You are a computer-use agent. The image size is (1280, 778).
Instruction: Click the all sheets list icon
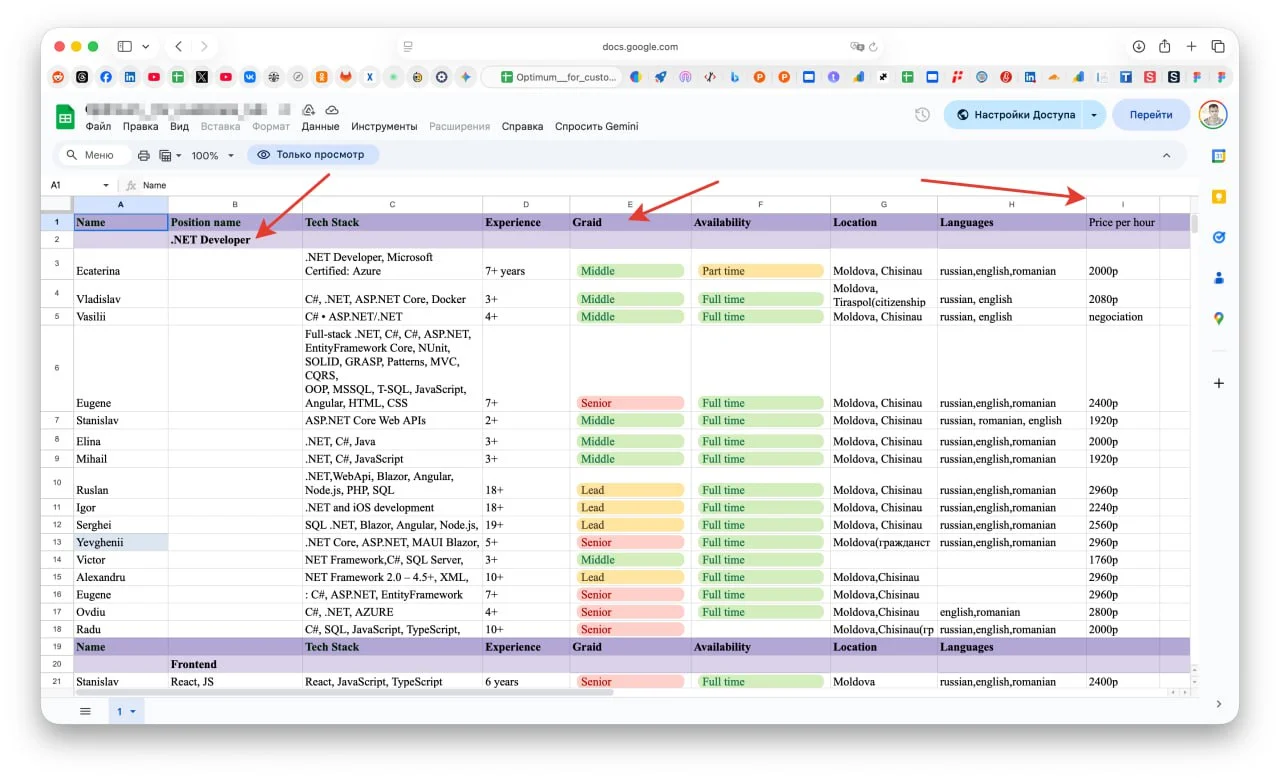click(86, 711)
